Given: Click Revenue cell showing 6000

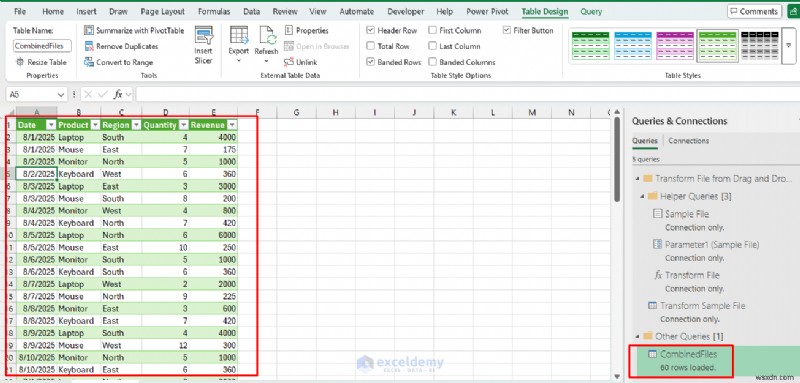Looking at the screenshot, I should [213, 235].
